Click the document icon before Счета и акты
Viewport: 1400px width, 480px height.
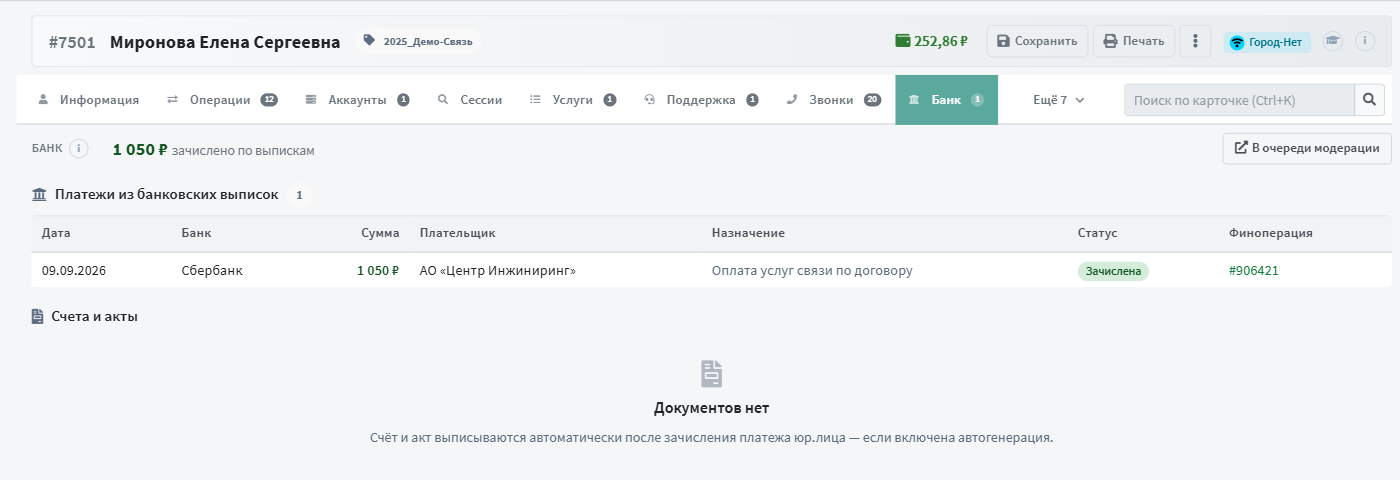coord(38,316)
